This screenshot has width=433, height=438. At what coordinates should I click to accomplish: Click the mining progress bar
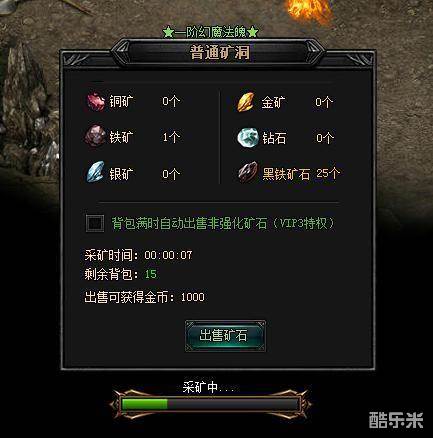point(210,404)
